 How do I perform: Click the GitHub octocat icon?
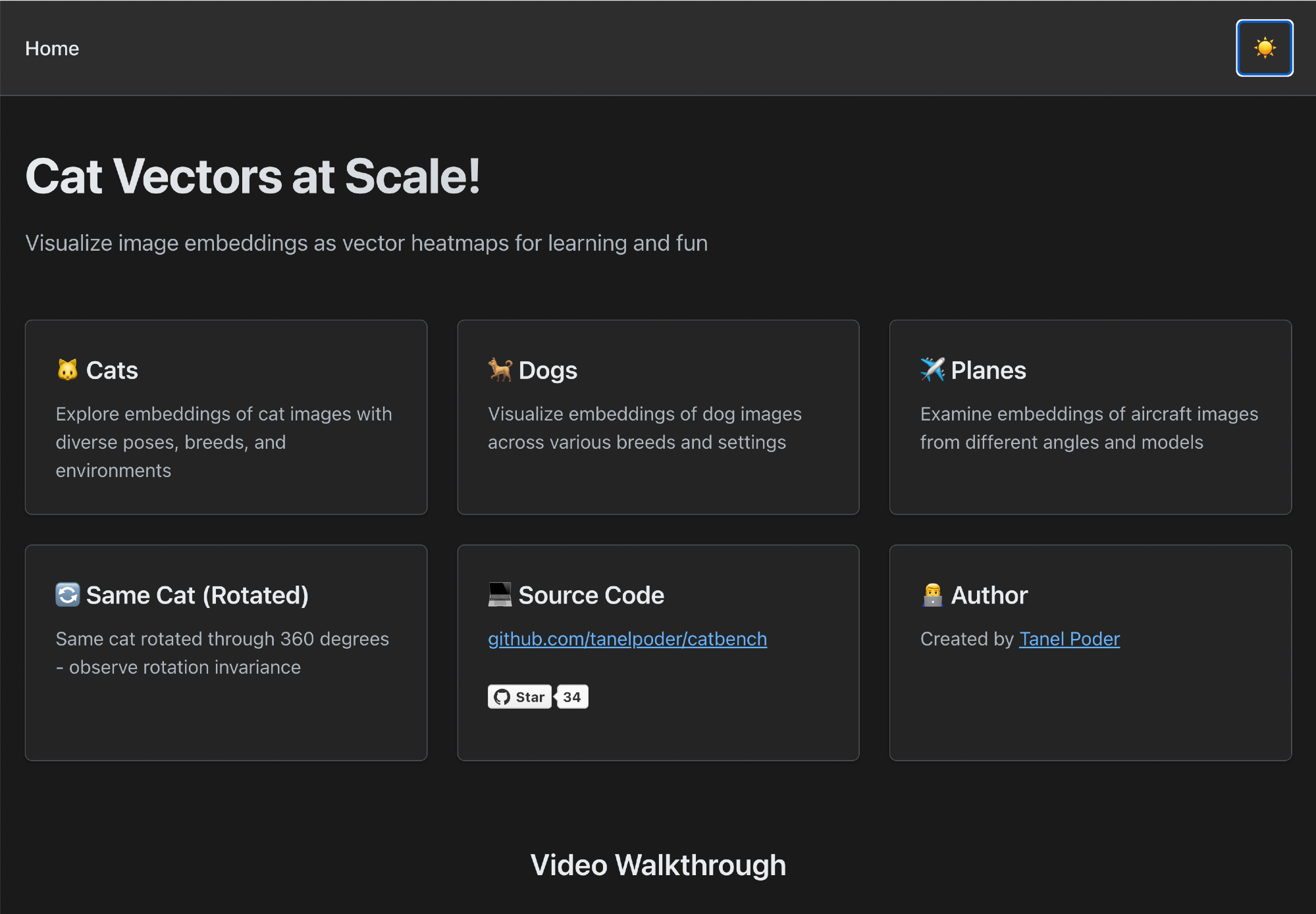[502, 697]
